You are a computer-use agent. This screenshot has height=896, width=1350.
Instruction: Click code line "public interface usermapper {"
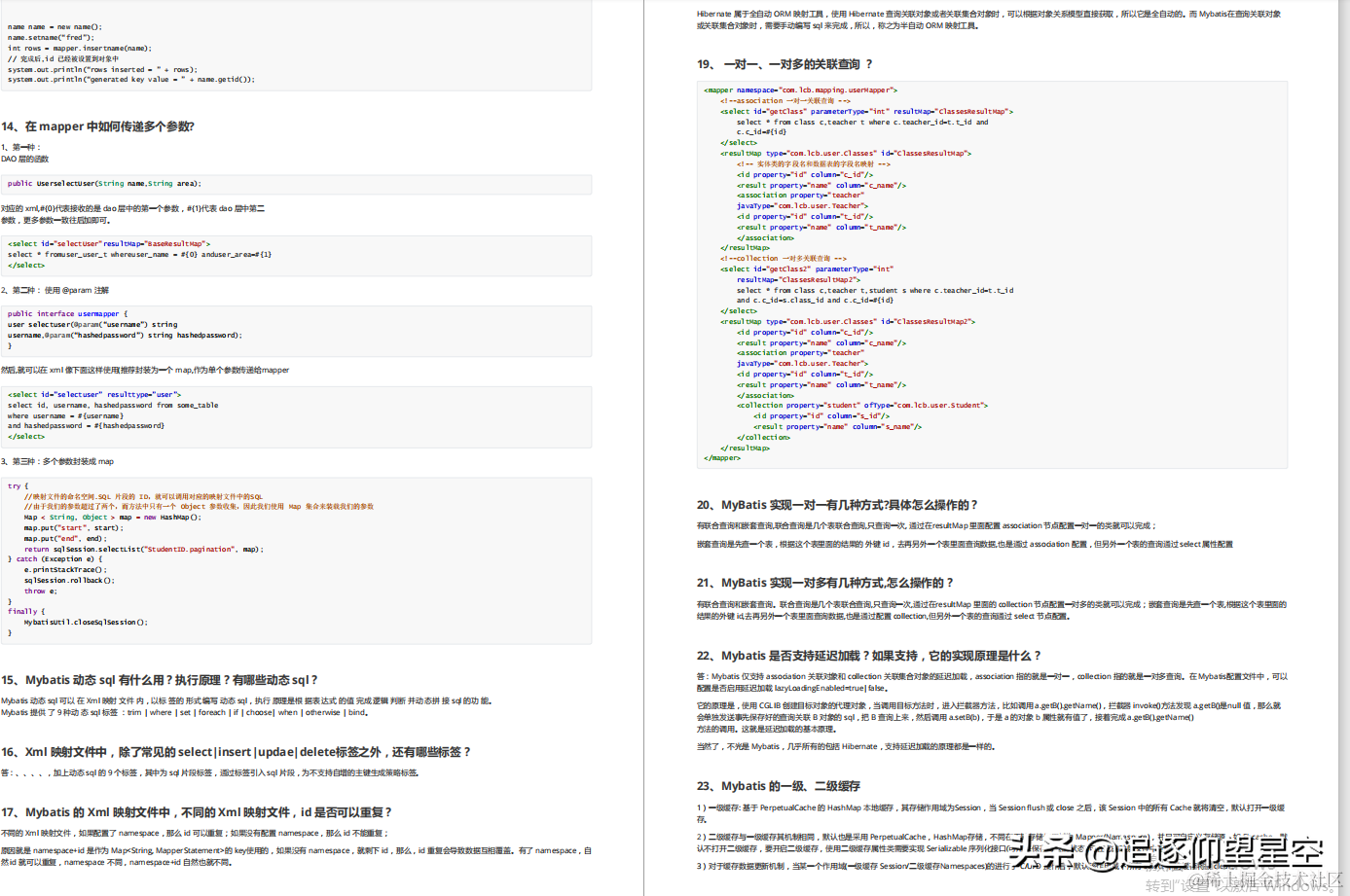(x=68, y=314)
